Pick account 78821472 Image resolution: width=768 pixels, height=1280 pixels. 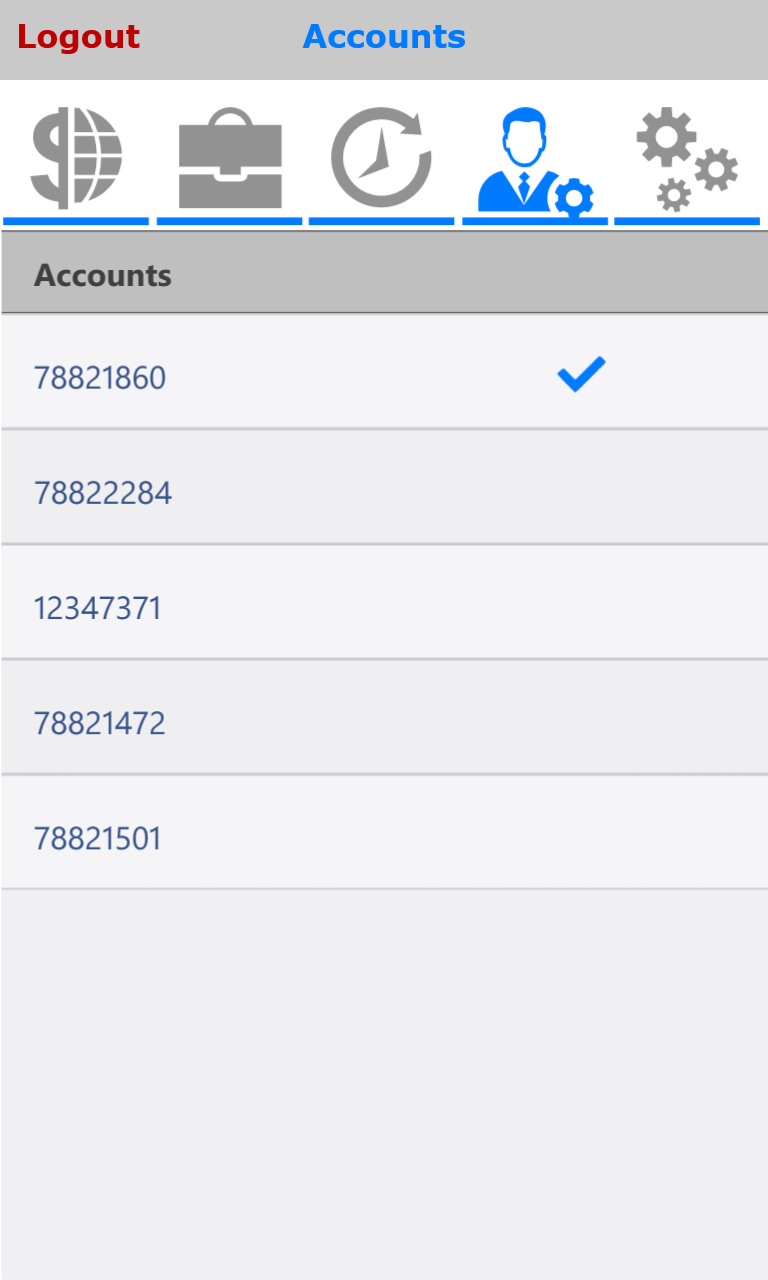pos(100,723)
